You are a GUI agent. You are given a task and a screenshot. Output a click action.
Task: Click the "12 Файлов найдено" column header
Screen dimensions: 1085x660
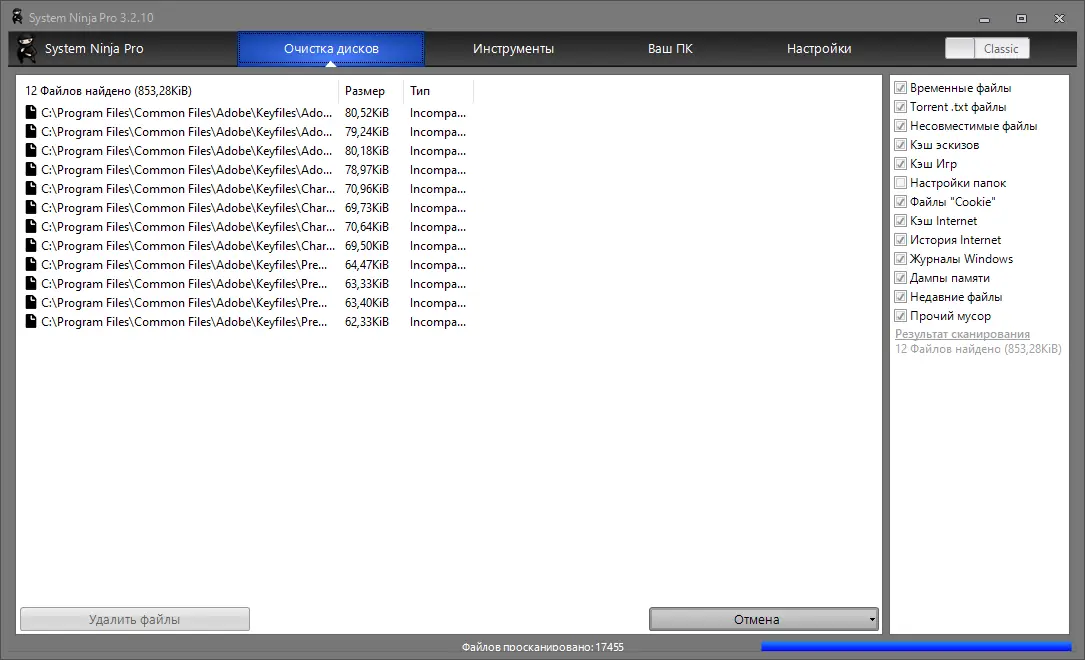179,91
